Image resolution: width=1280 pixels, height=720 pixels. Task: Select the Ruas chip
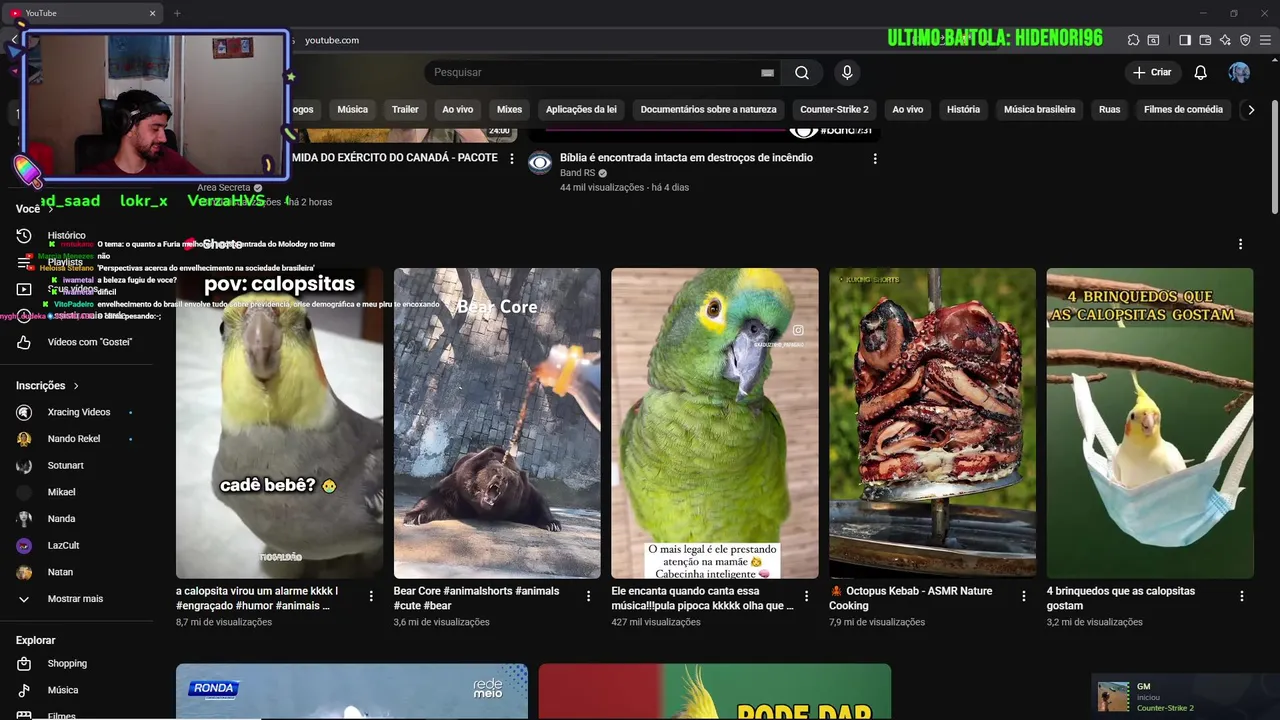(x=1109, y=109)
